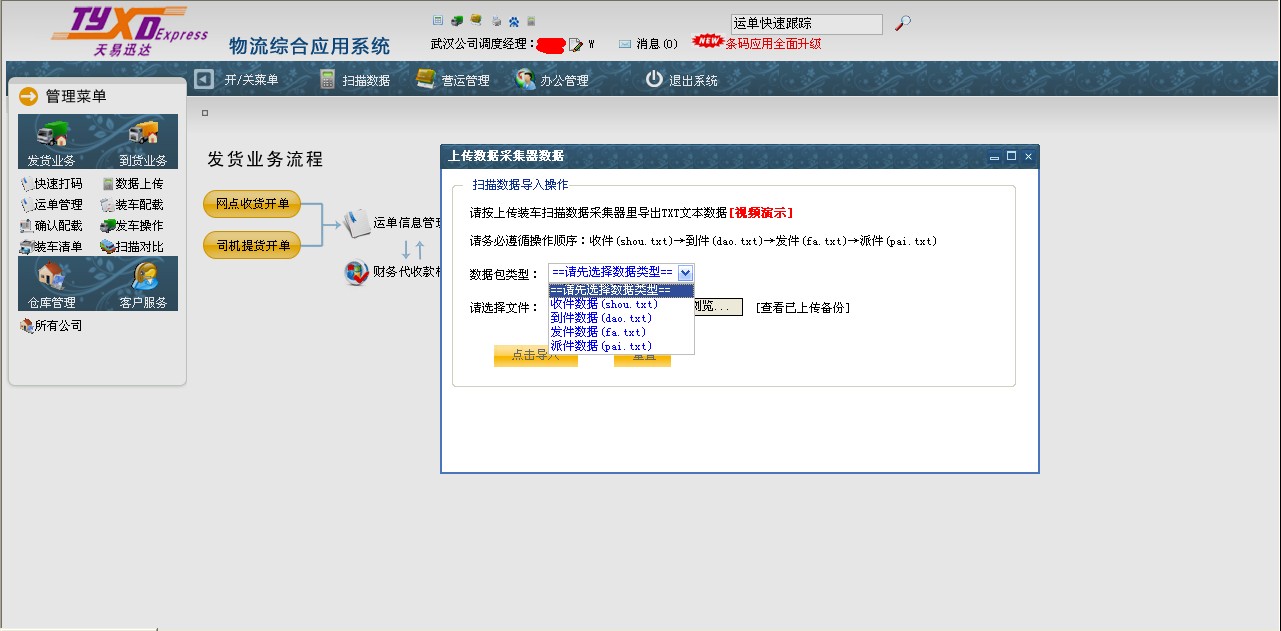The image size is (1281, 631).
Task: Open the 发货业务 truck icon
Action: (53, 136)
